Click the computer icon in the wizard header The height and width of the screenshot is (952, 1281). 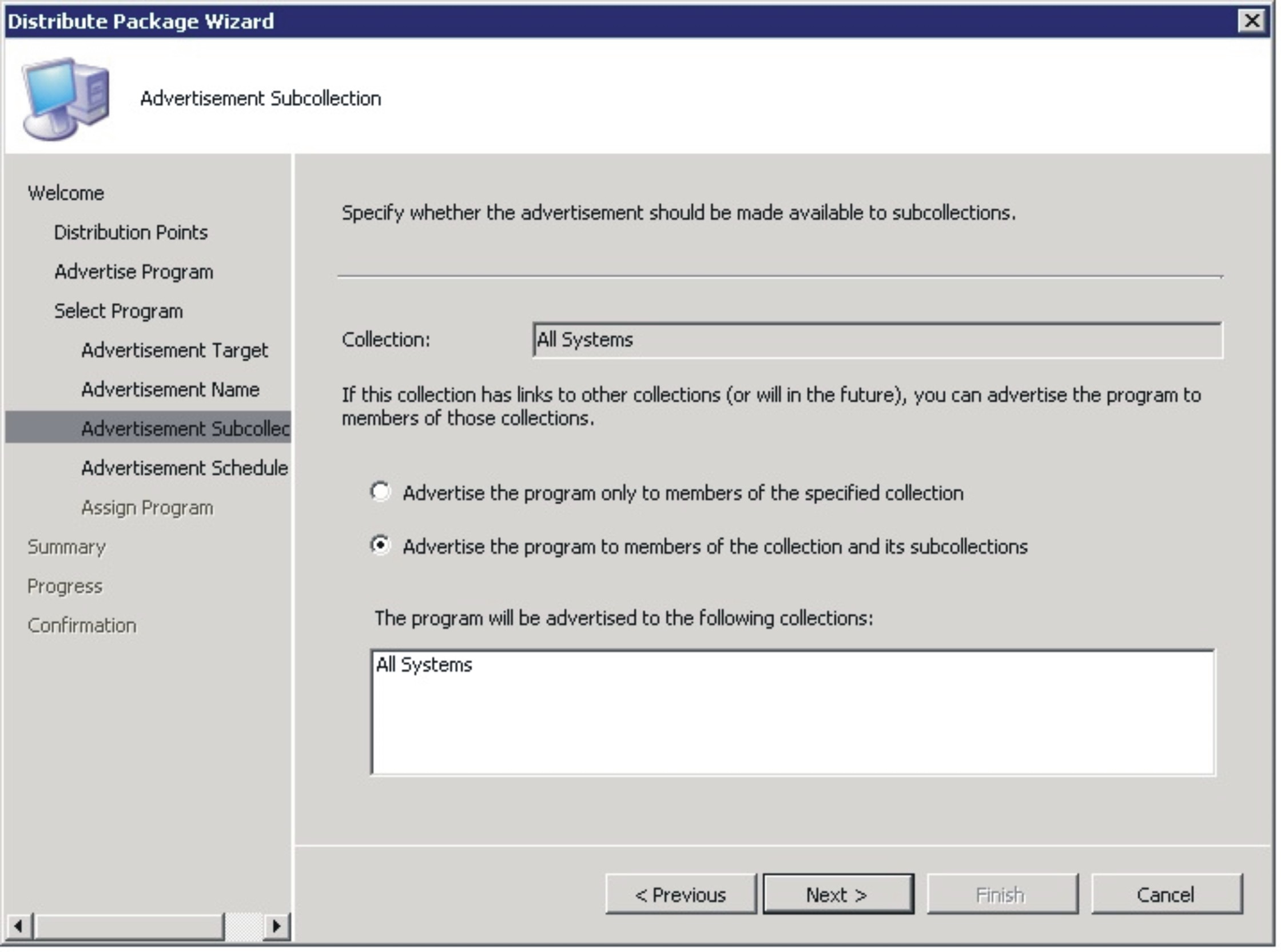65,98
